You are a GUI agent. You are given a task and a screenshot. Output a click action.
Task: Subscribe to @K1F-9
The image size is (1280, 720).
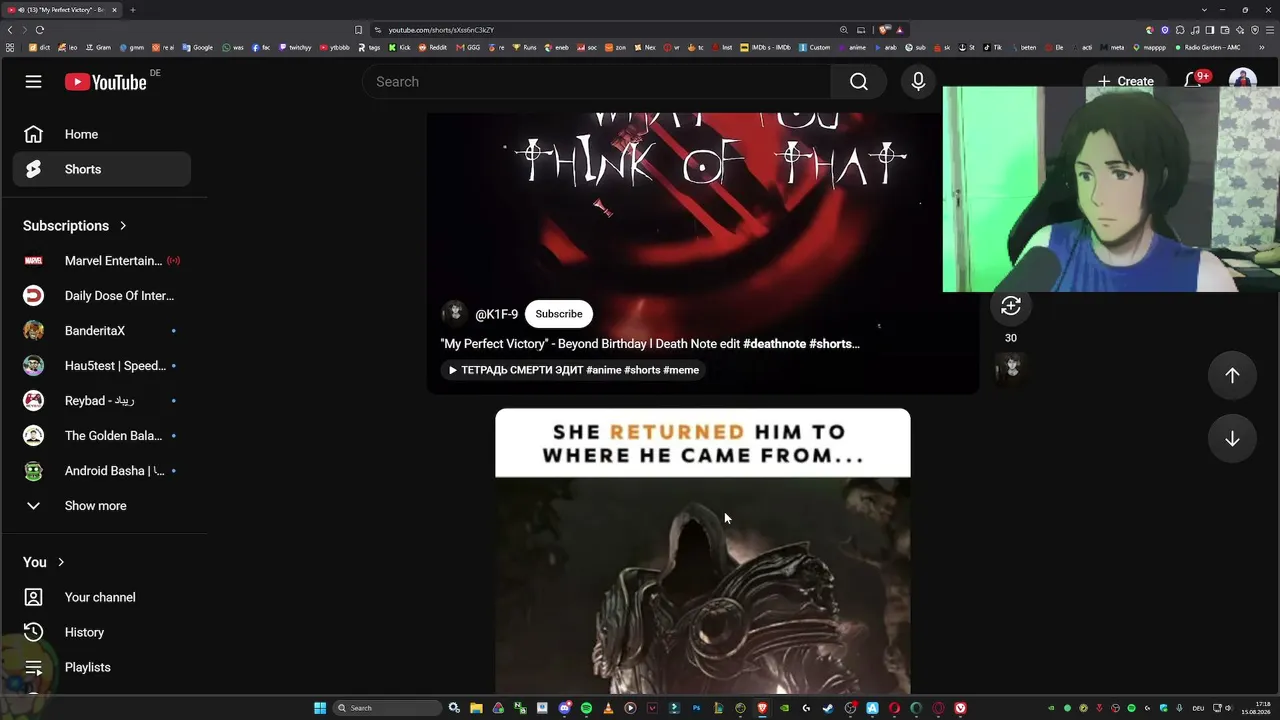coord(558,314)
